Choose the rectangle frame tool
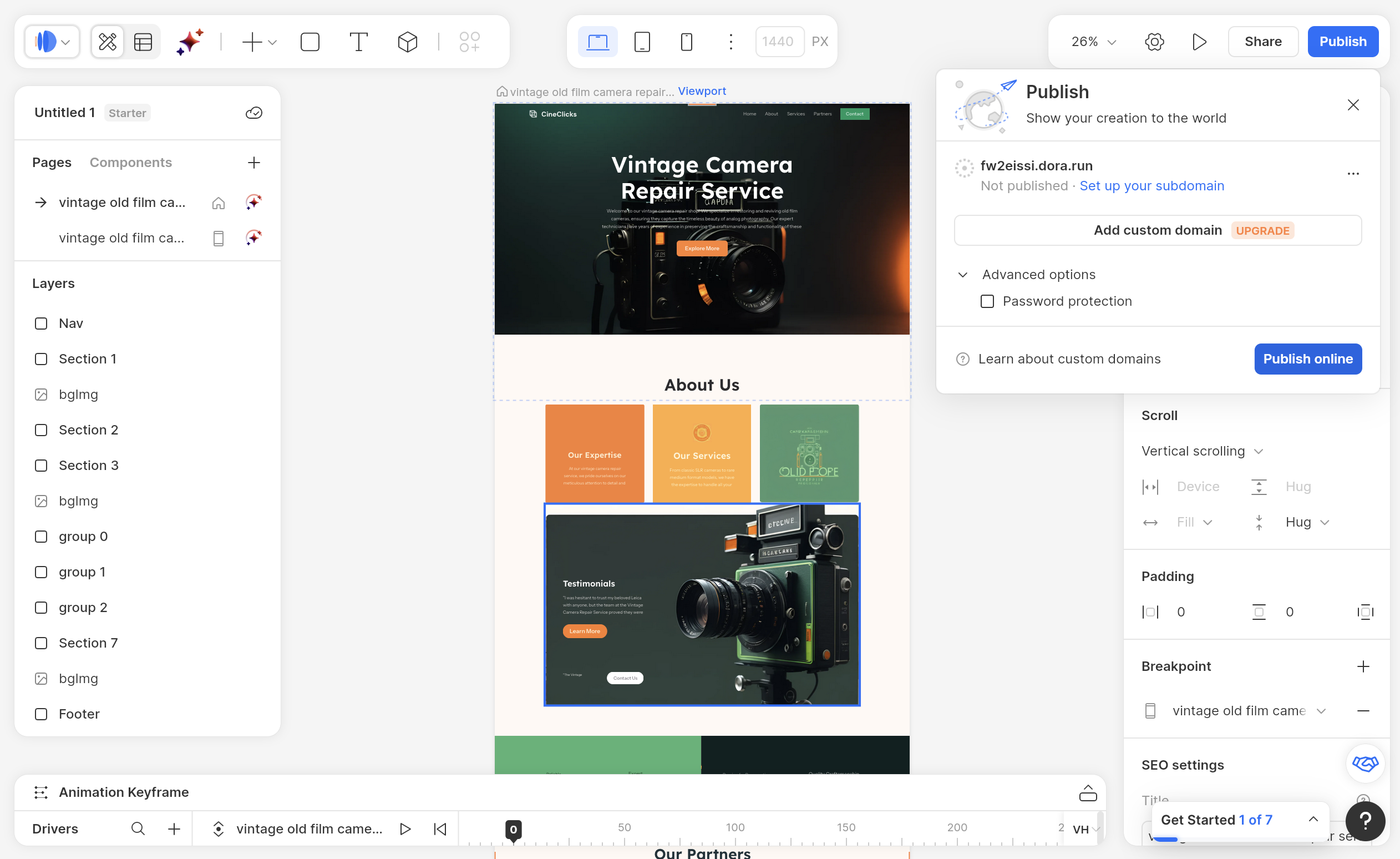The width and height of the screenshot is (1400, 859). 310,42
